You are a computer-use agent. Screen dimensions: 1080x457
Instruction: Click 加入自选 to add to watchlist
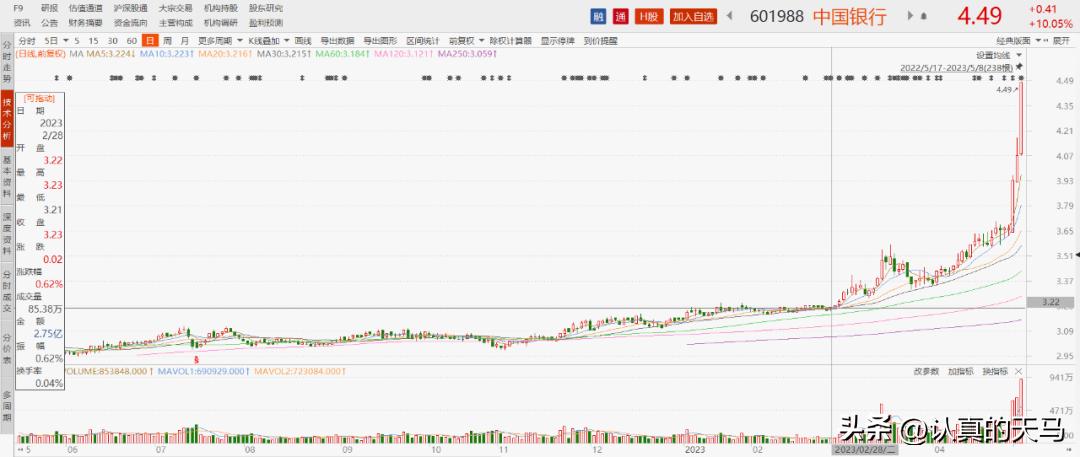click(x=694, y=16)
